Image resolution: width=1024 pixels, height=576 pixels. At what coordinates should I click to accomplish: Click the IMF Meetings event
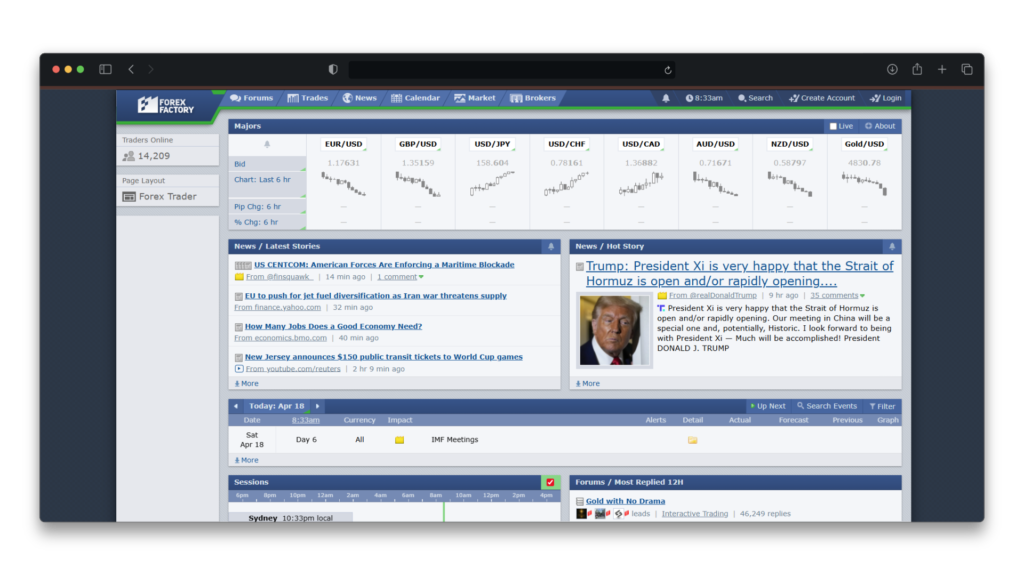(455, 440)
